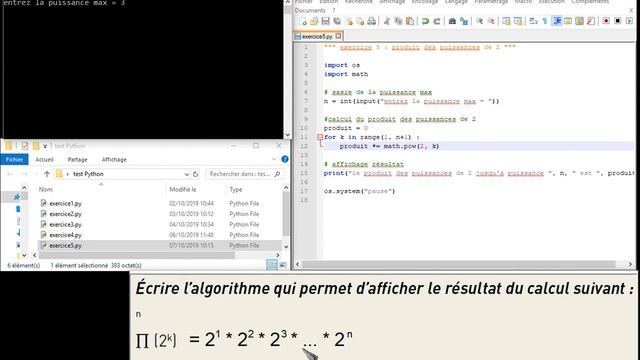Toggle word wrap in Notepad++ toolbar
The height and width of the screenshot is (360, 640).
point(533,21)
